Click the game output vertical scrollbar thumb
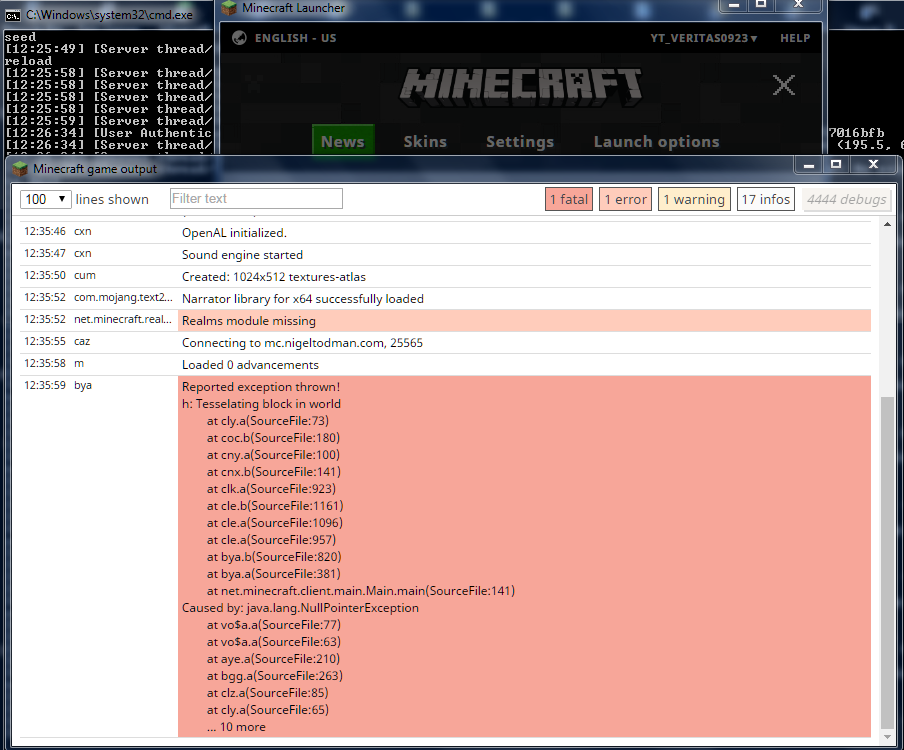The width and height of the screenshot is (904, 750). point(887,563)
